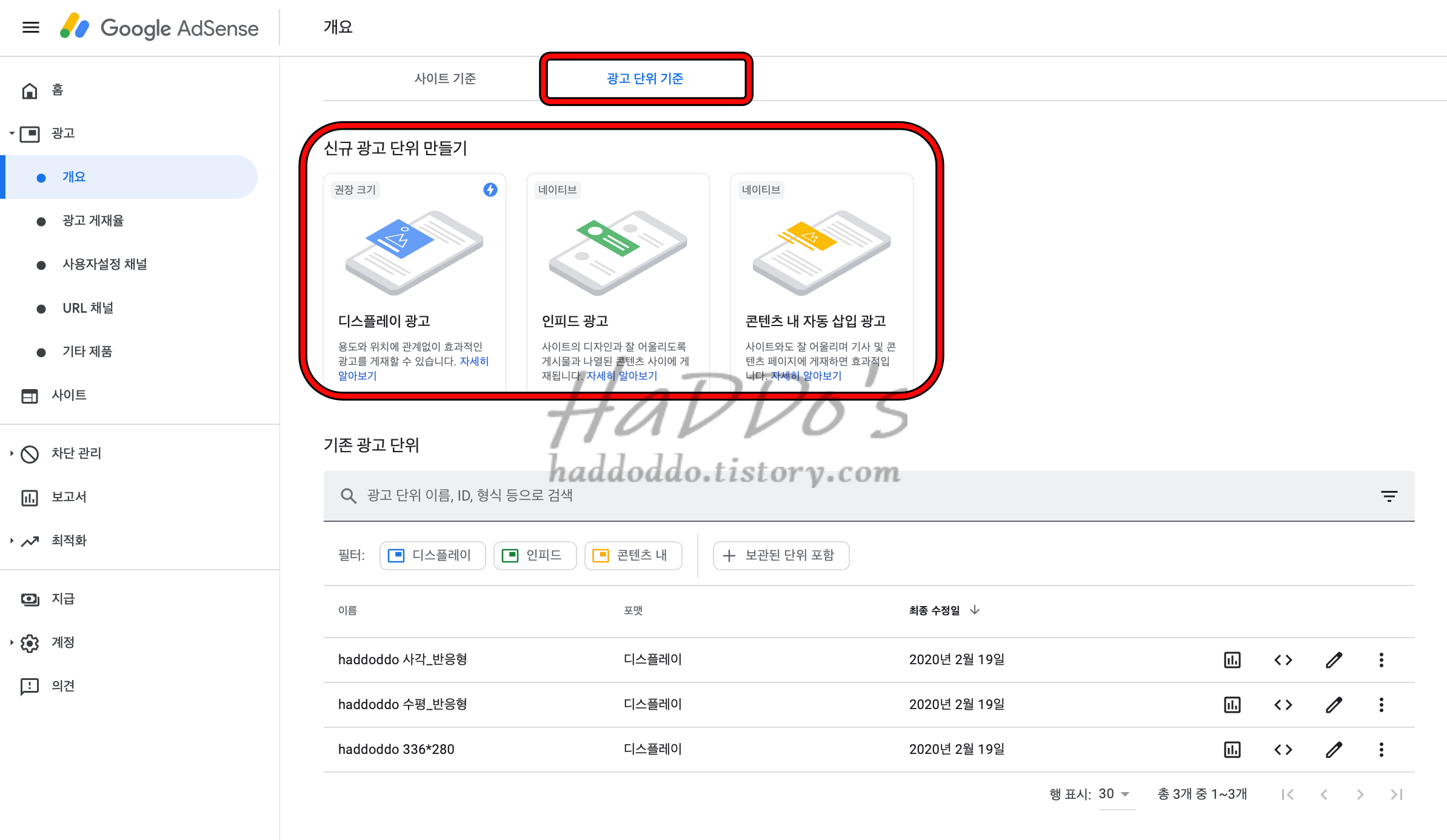Edit the haddoddo 336*280 ad unit

(1334, 750)
